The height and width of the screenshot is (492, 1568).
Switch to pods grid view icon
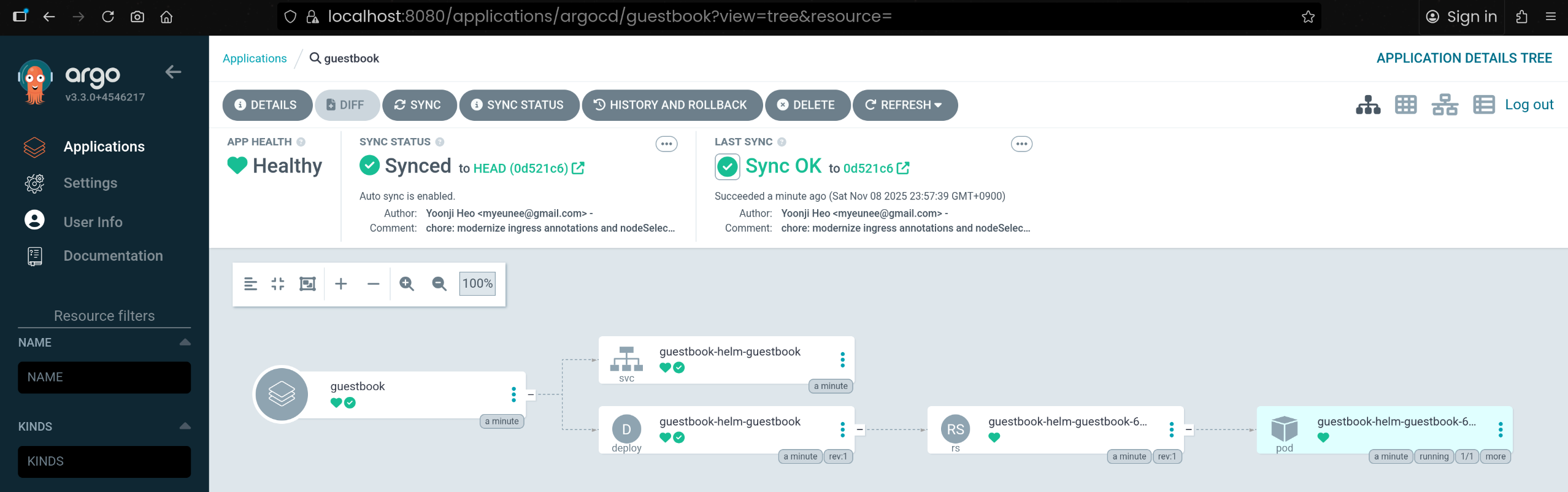click(x=1405, y=105)
